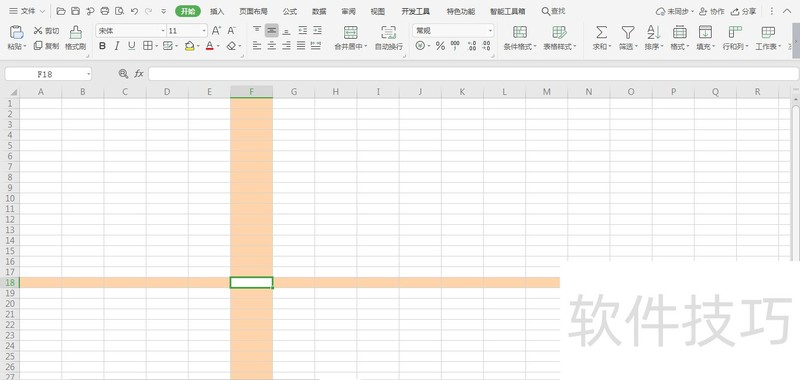Click the Increase Font Size icon
The image size is (800, 380).
(216, 31)
